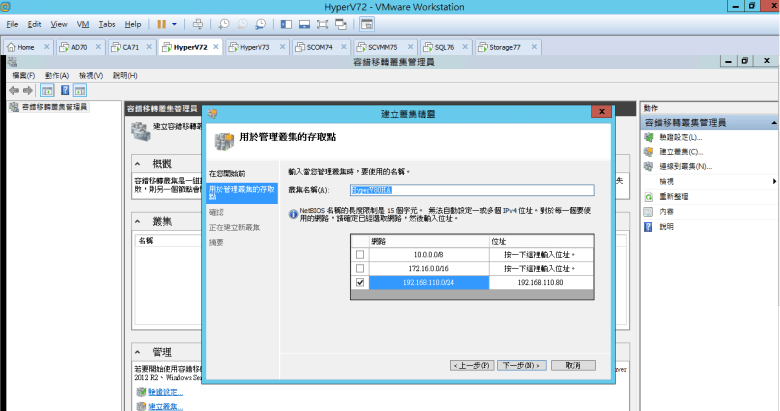Click the 重新整理 refresh icon in actions pane
This screenshot has width=780, height=411.
pyautogui.click(x=649, y=196)
